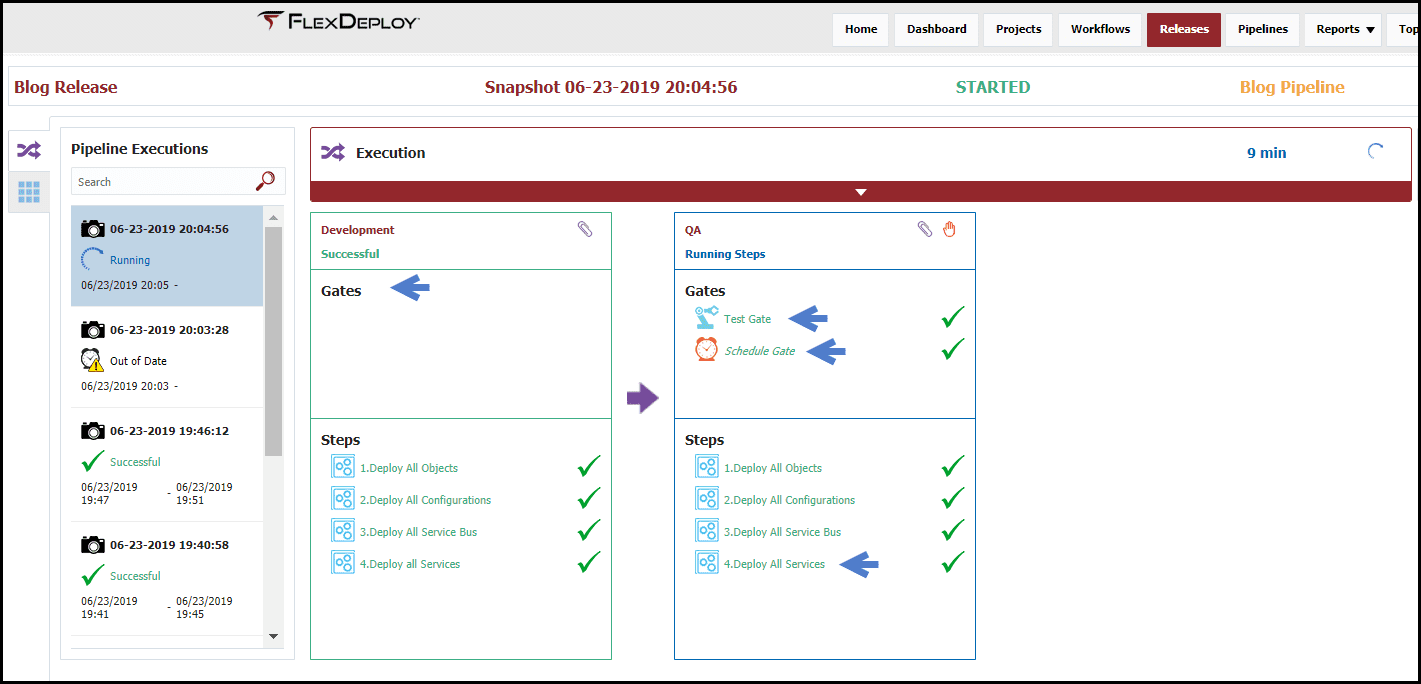1421x684 pixels.
Task: Click step icon for QA Deploy All Services
Action: (x=707, y=563)
